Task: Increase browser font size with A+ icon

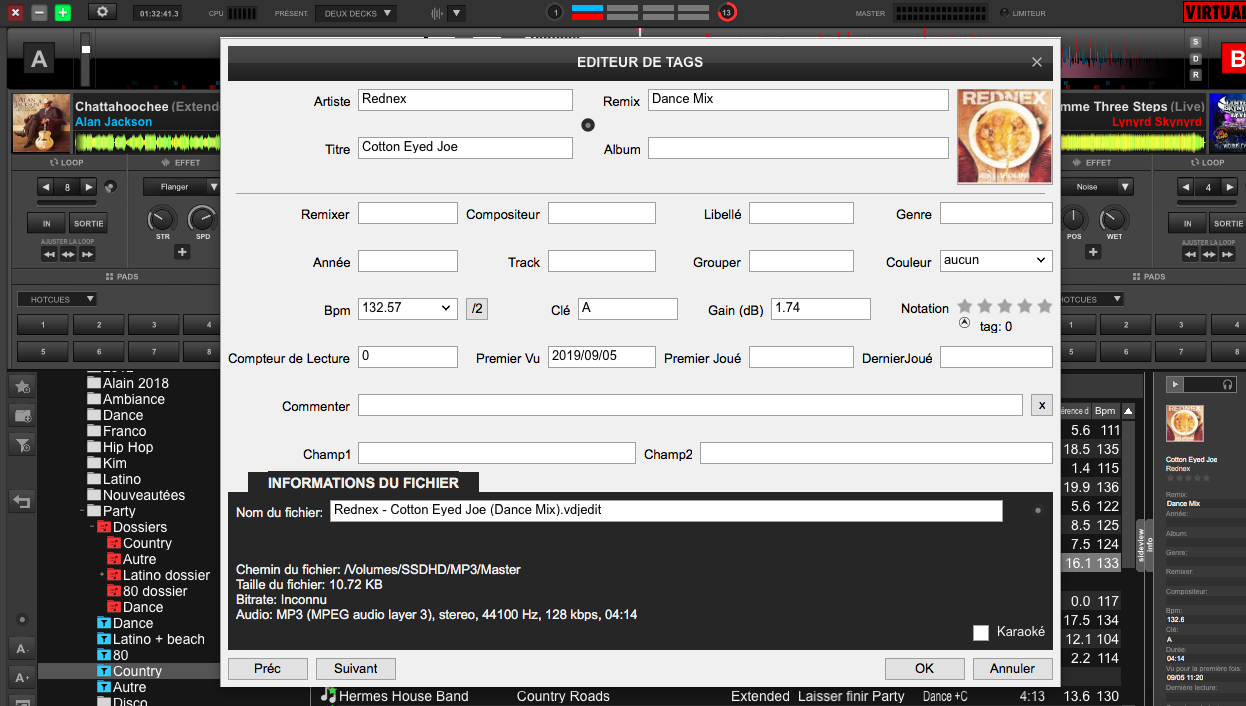Action: pos(22,677)
